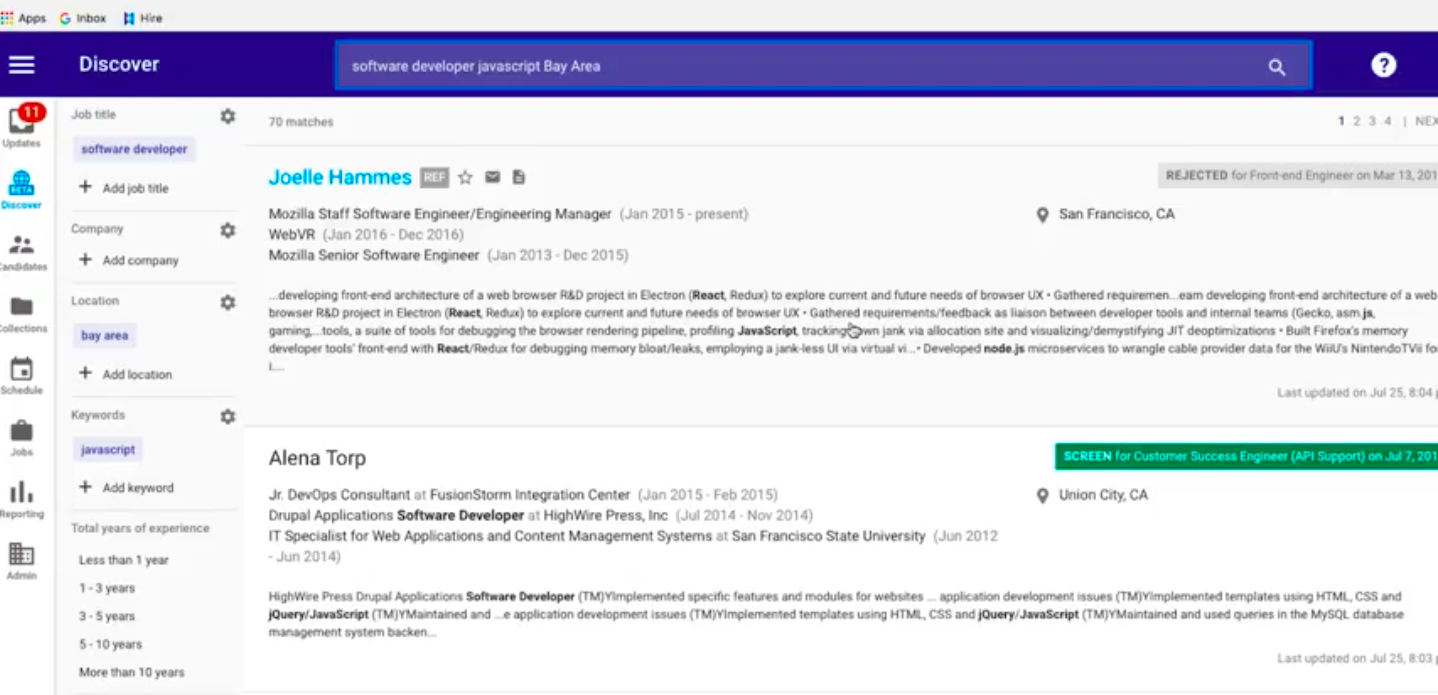Open Discover in the sidebar
This screenshot has width=1438, height=695.
[x=21, y=189]
